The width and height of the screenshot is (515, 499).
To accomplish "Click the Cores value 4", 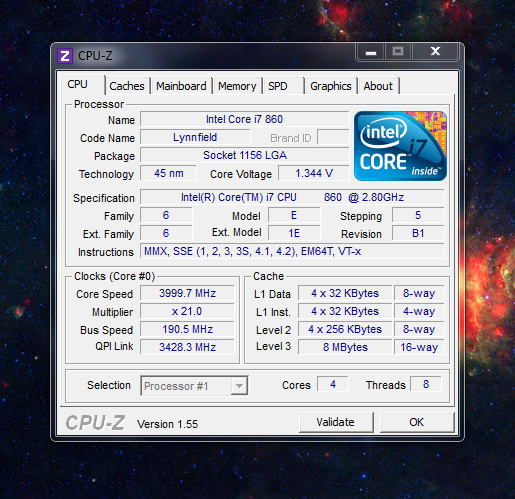I will pos(333,384).
